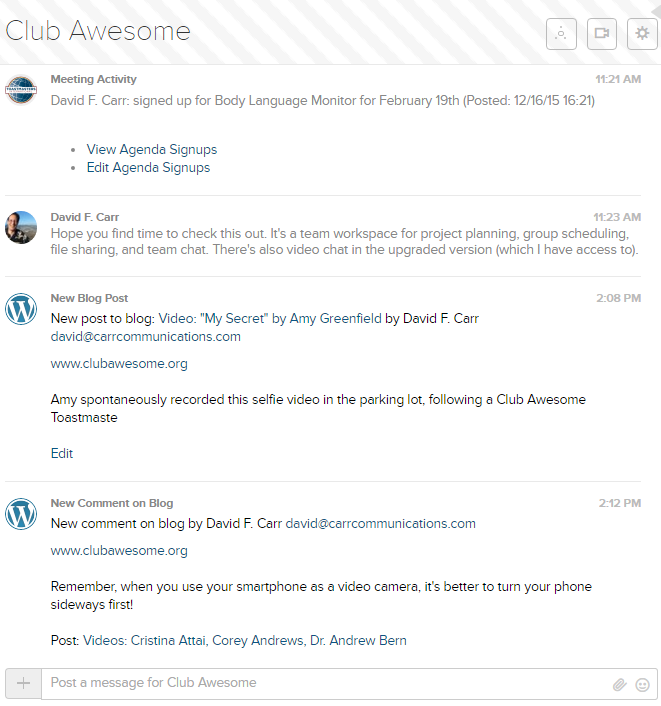Click the 'Amy spontaneously recorded' excerpt text

318,408
